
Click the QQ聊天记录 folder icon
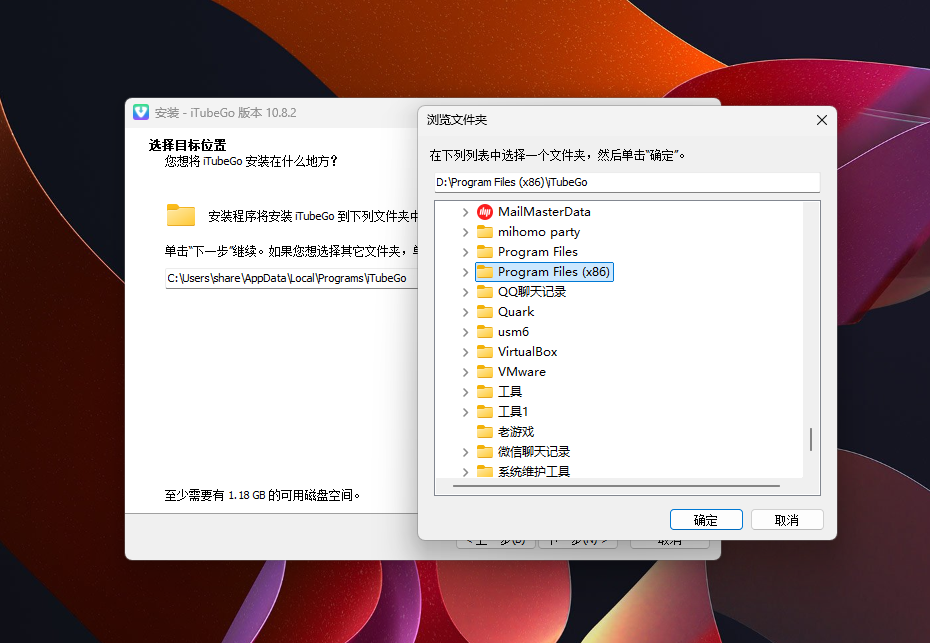click(x=485, y=292)
